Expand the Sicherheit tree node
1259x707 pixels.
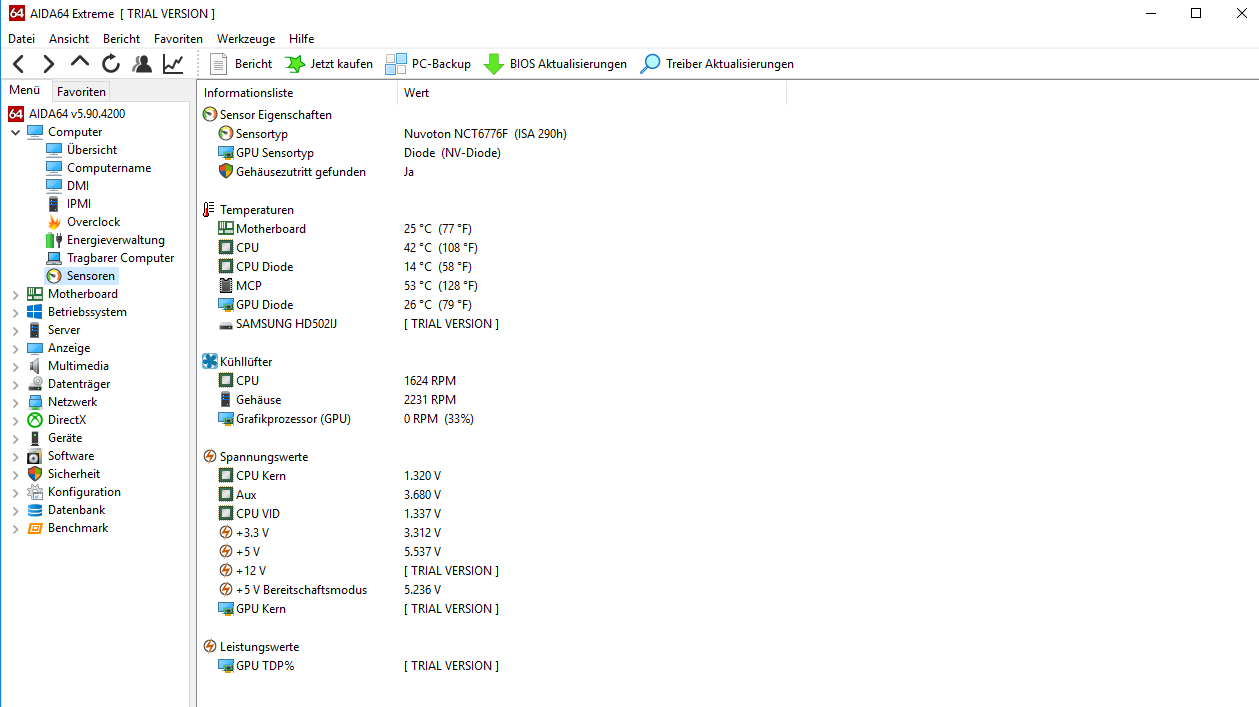click(x=16, y=474)
